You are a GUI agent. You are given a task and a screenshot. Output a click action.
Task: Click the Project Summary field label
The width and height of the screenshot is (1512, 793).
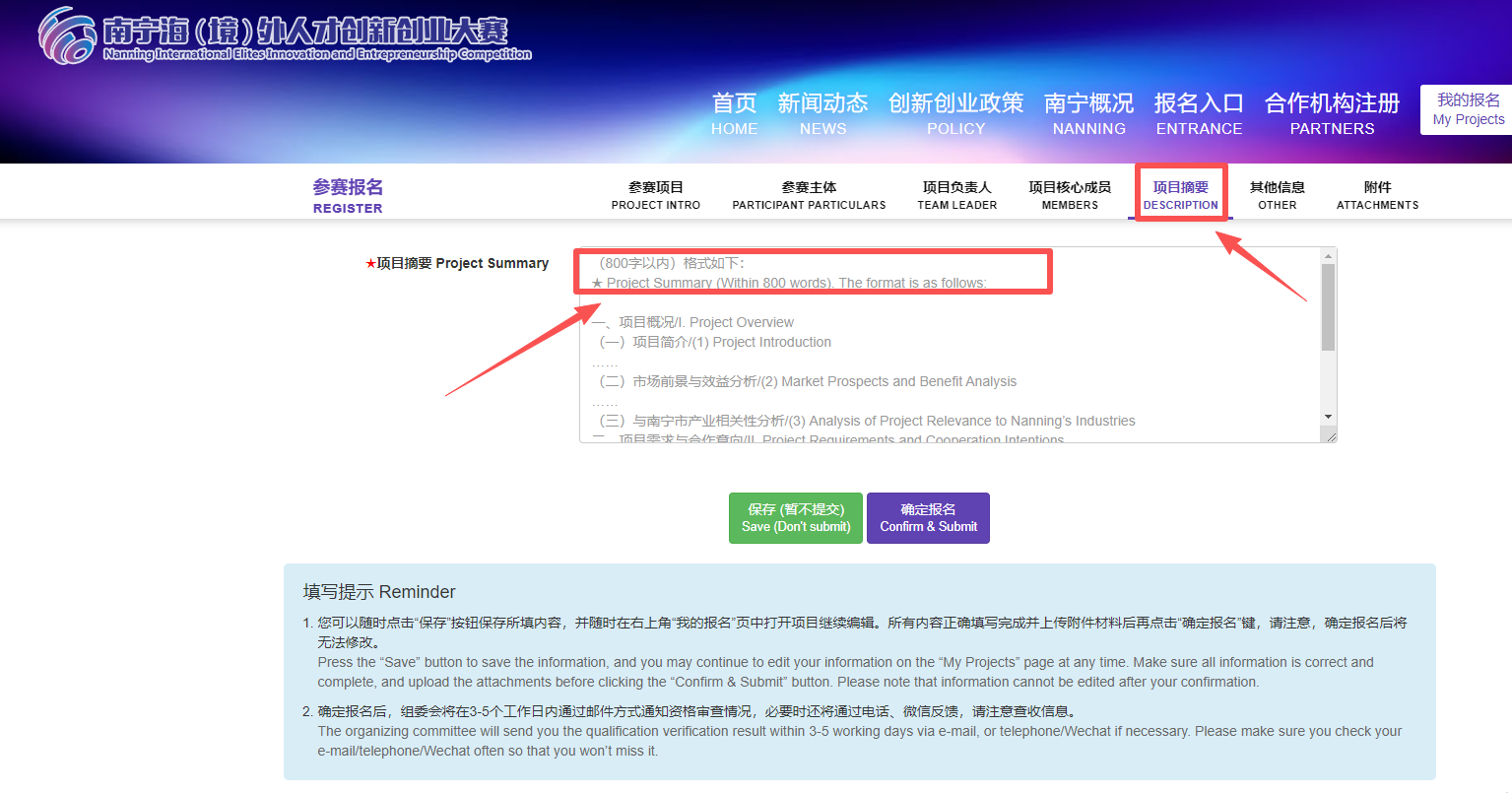(457, 263)
